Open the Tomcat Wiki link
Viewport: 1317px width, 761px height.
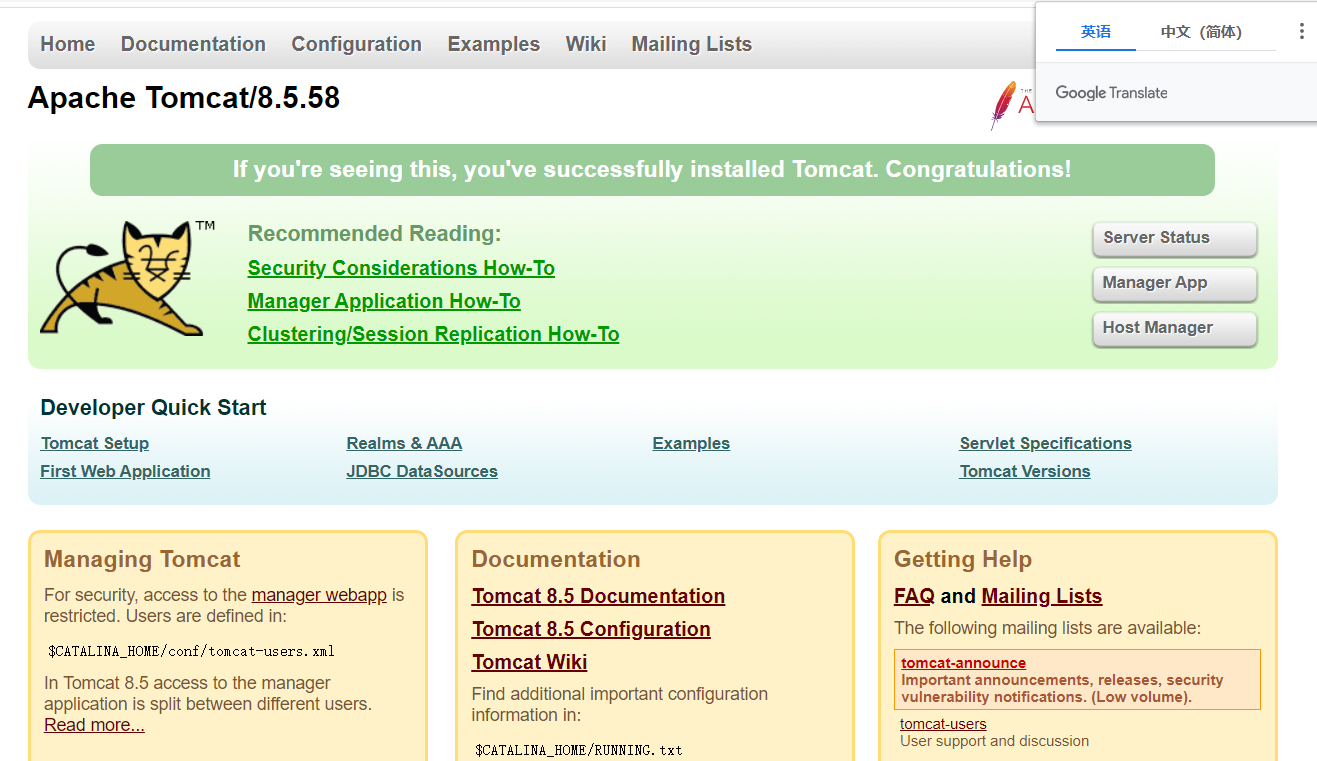point(529,662)
